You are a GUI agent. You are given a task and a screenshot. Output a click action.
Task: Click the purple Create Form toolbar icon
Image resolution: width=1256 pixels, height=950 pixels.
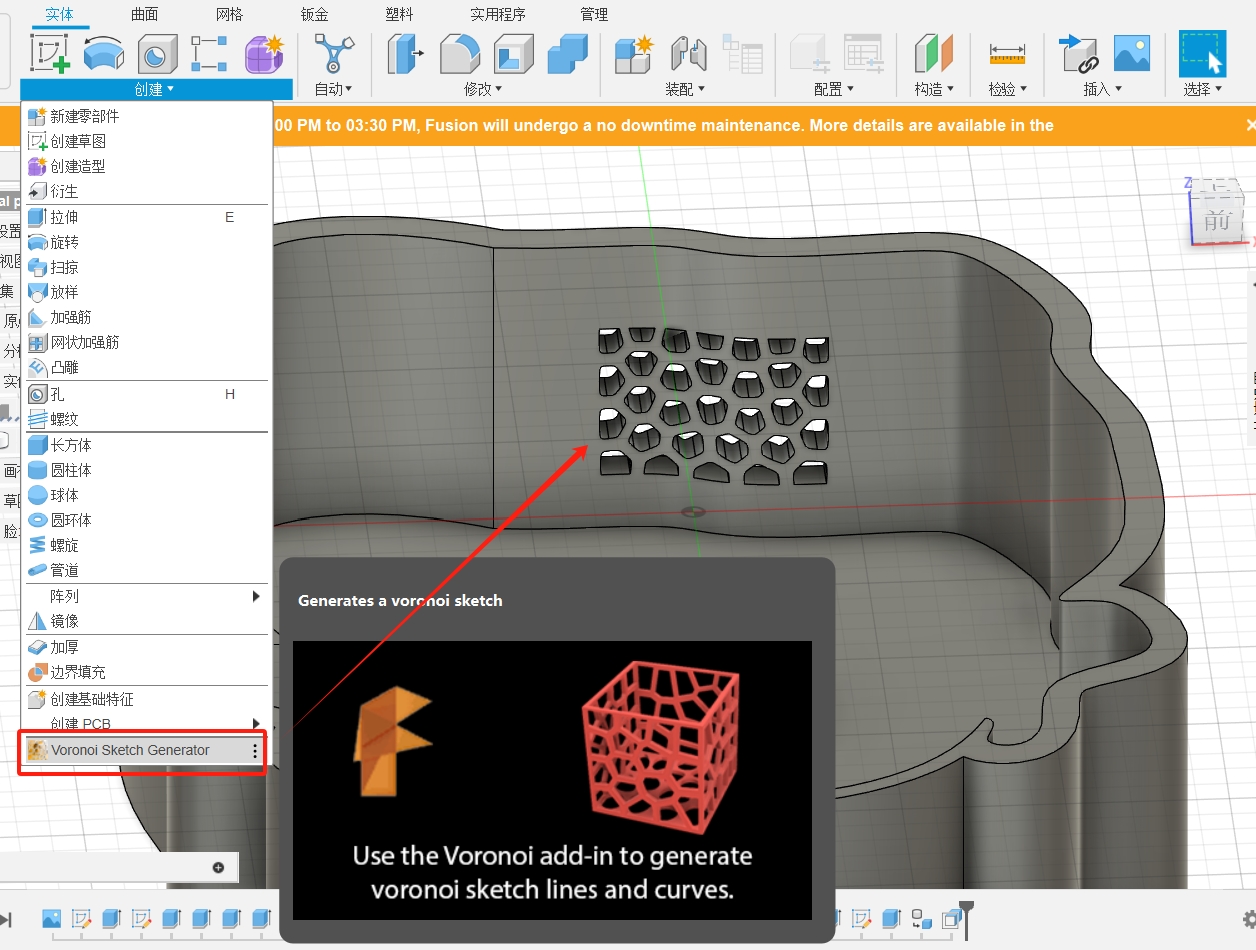pos(265,54)
